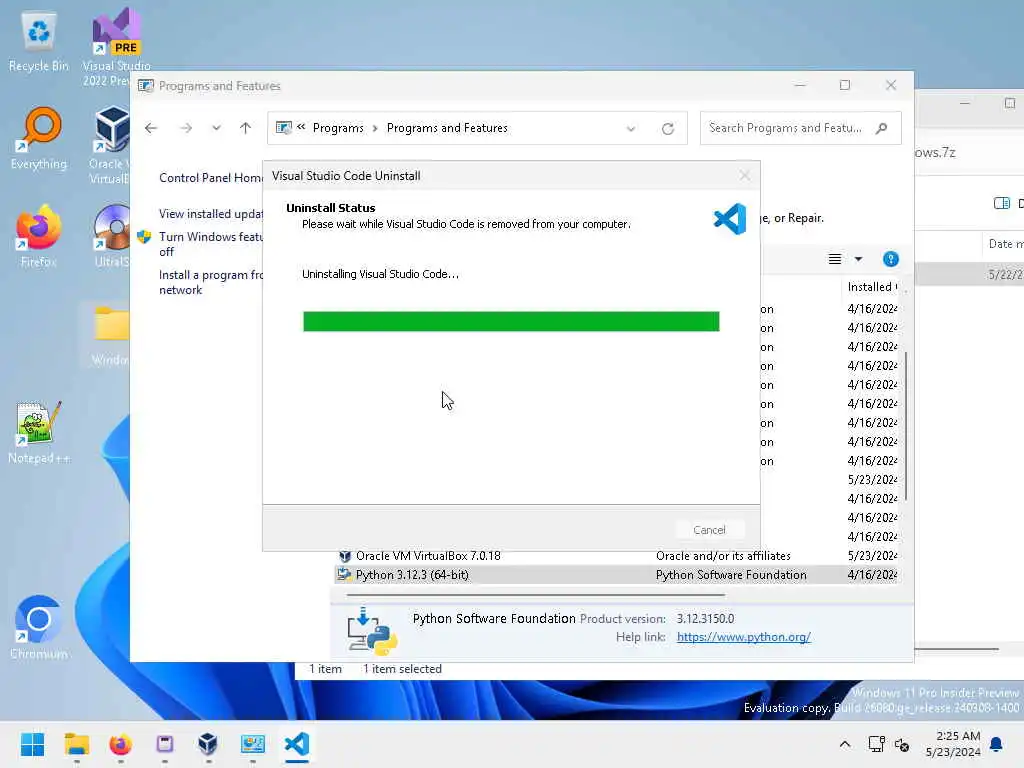Select the Python 3.12.3 (64-bit) row

click(617, 575)
